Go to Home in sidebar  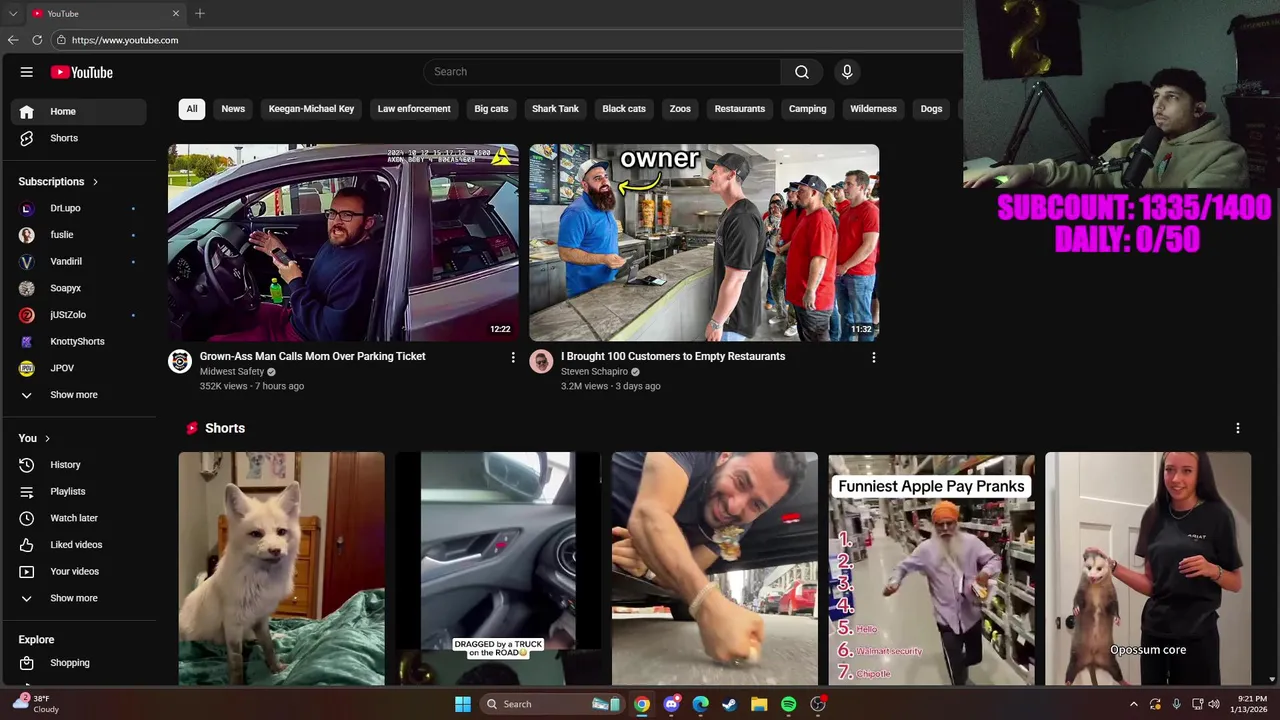79,111
